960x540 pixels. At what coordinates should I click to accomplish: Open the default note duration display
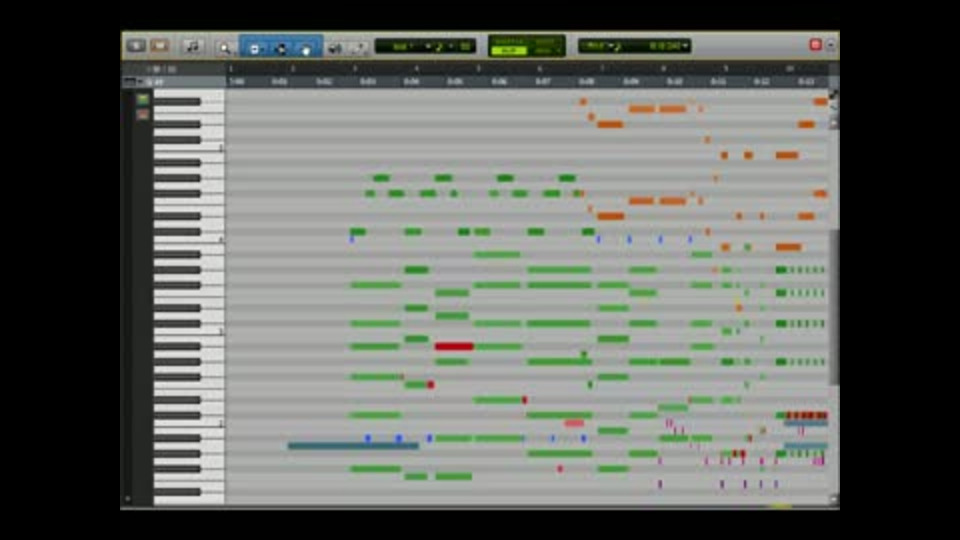tap(425, 46)
